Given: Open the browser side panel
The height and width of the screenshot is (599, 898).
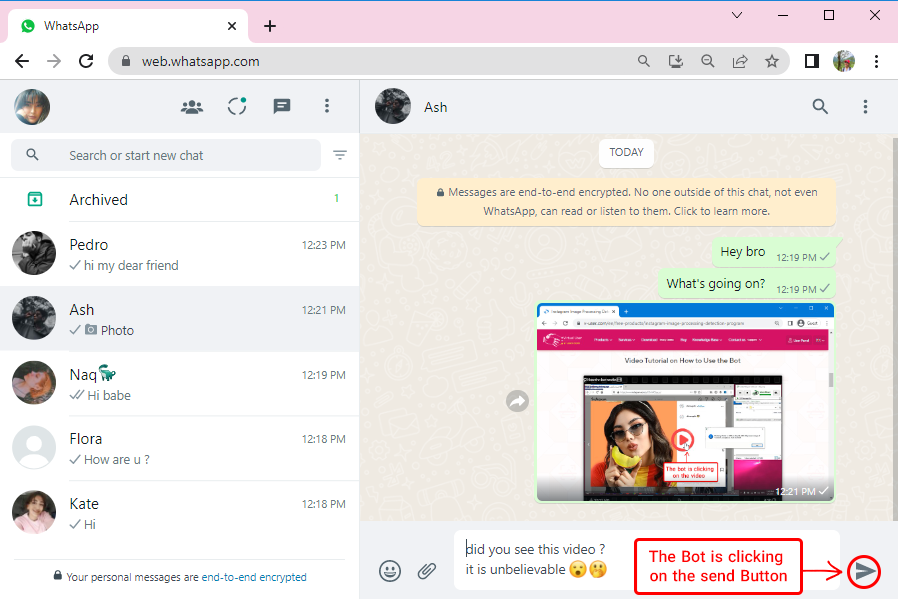Looking at the screenshot, I should click(x=812, y=61).
